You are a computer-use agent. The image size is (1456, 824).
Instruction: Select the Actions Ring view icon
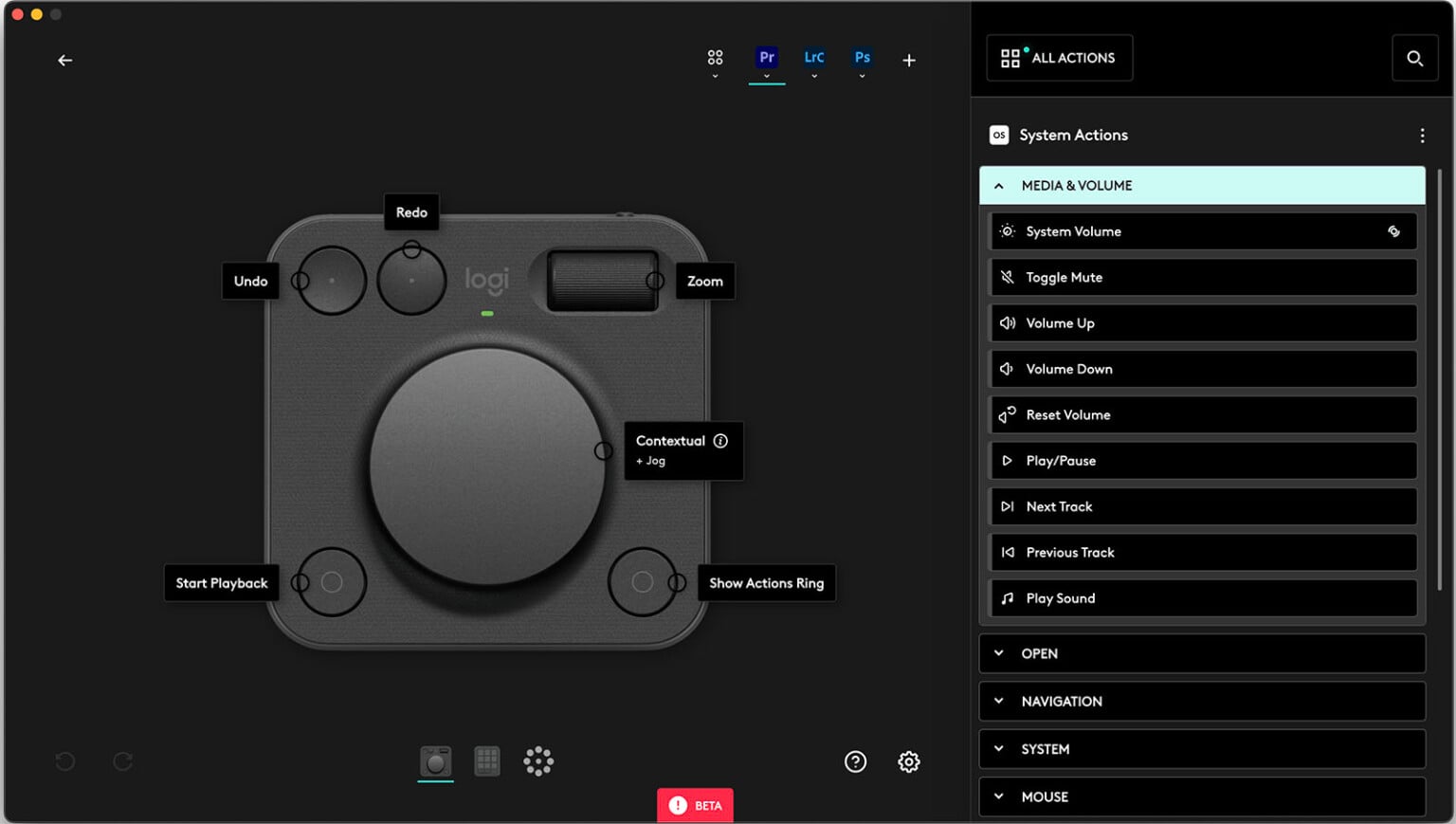pyautogui.click(x=538, y=761)
